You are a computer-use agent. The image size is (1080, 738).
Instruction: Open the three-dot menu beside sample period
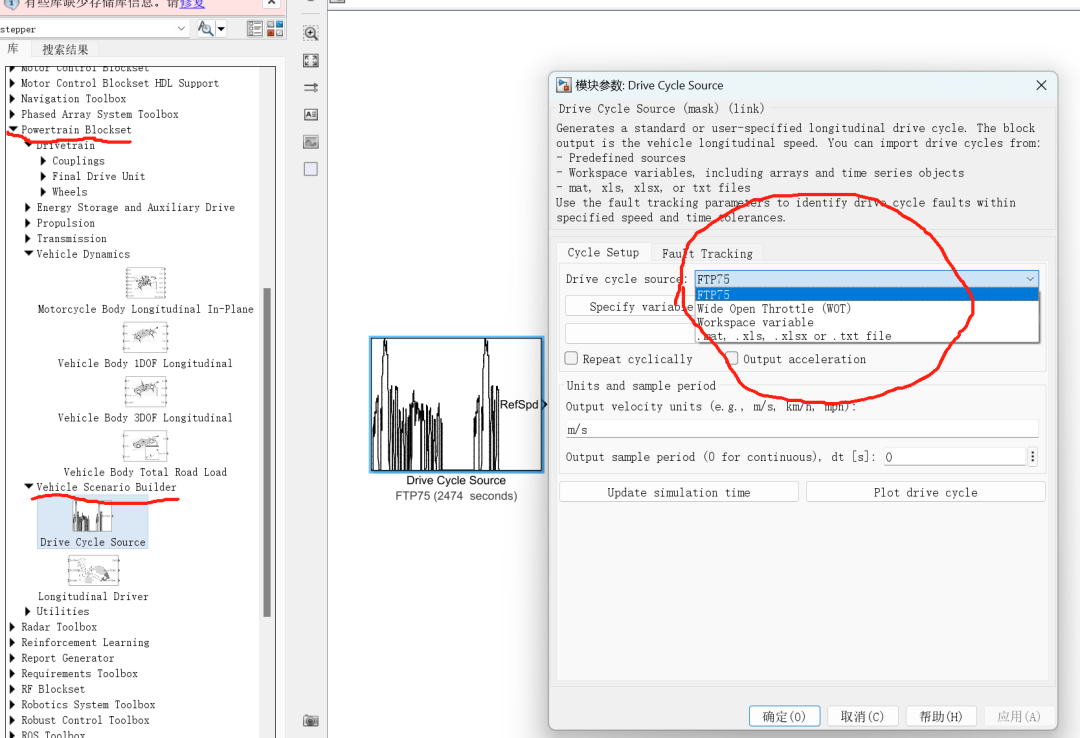[x=1032, y=457]
